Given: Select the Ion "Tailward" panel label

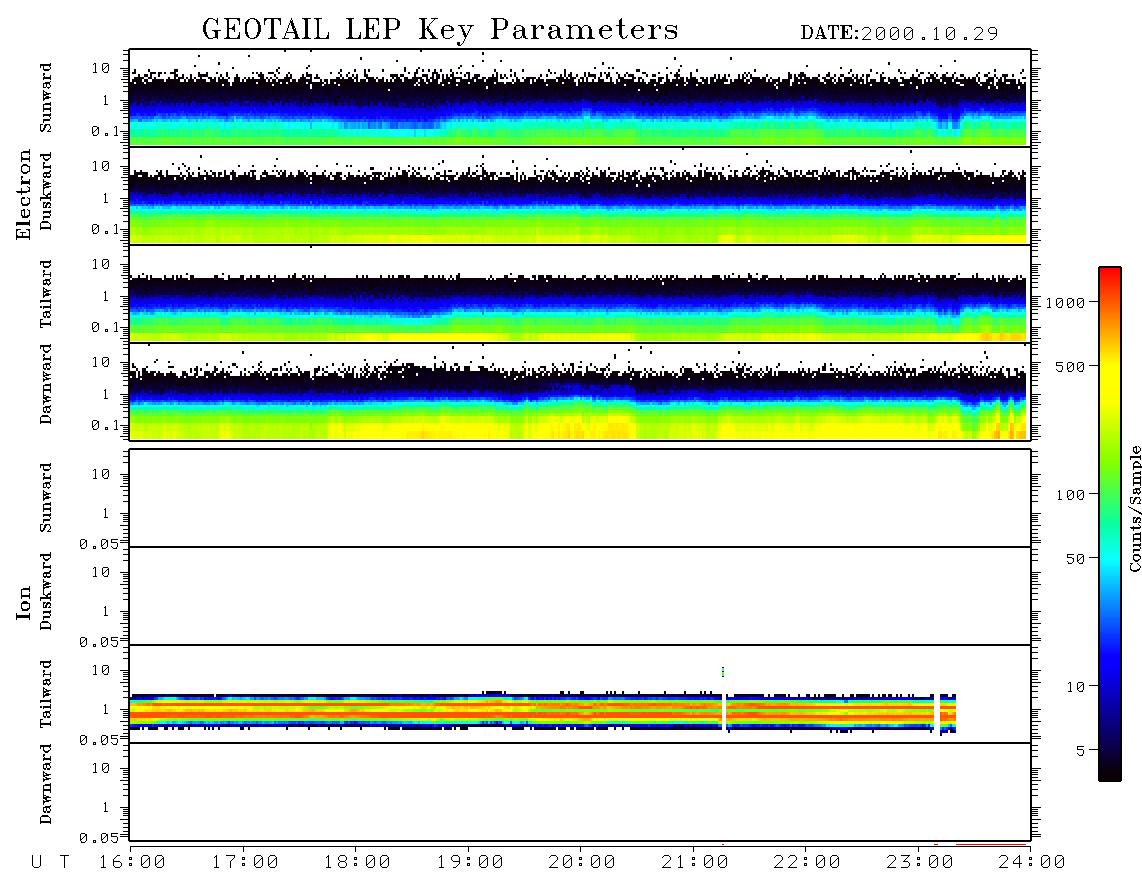Looking at the screenshot, I should pos(46,694).
